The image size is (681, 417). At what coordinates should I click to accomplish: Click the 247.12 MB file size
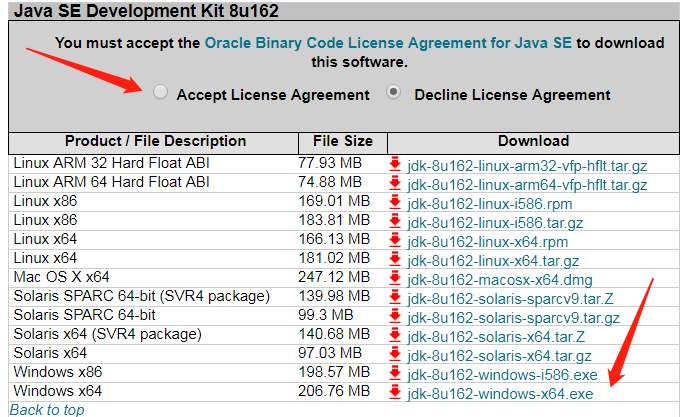click(334, 277)
